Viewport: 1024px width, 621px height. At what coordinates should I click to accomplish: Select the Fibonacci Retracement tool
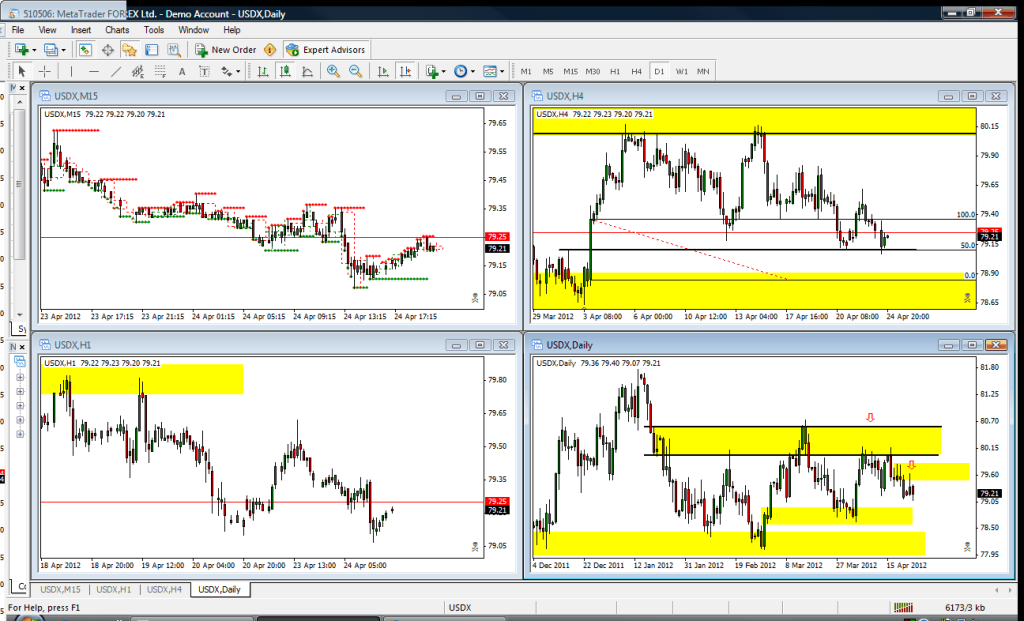[x=159, y=71]
